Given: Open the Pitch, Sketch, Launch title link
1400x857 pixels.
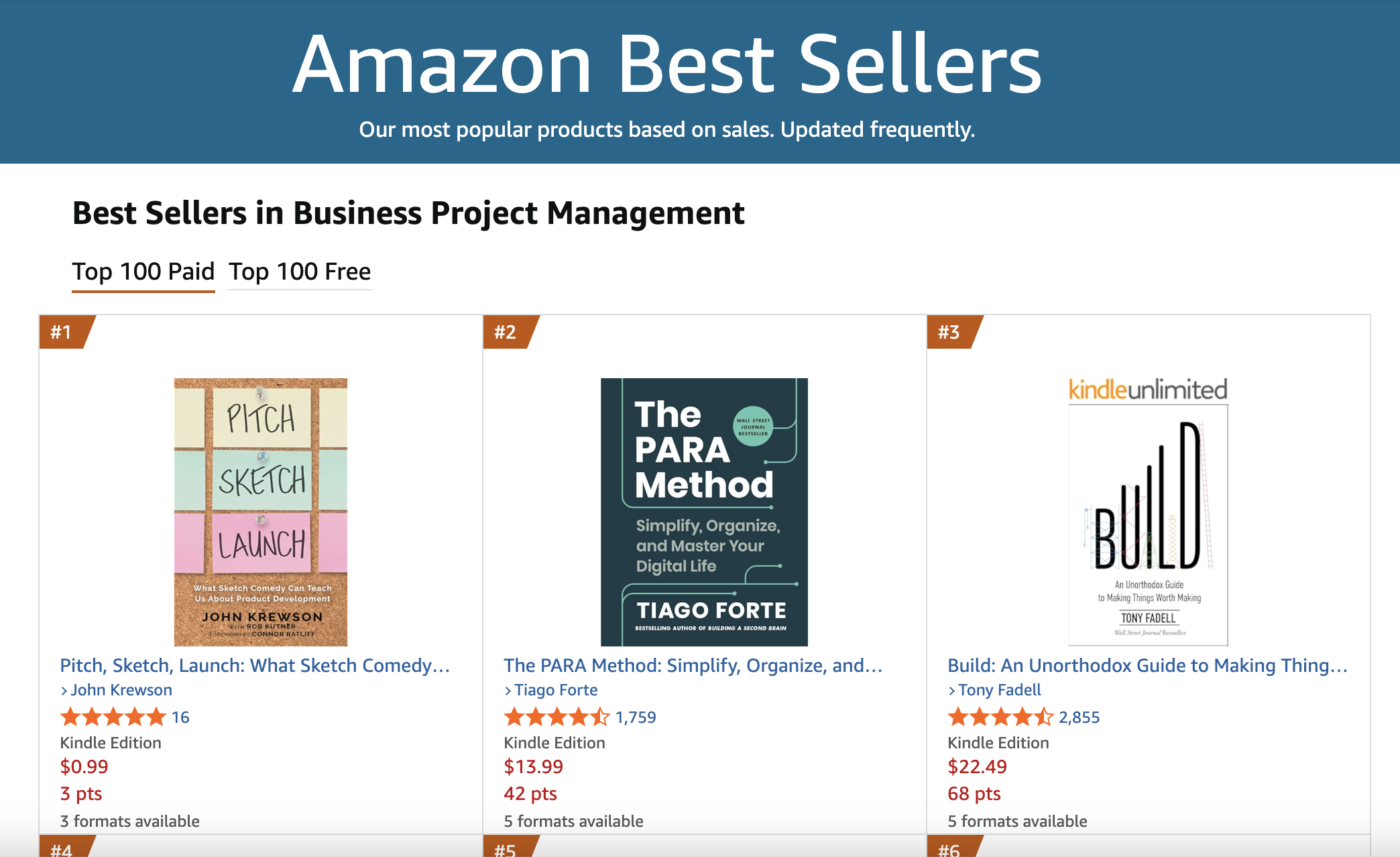Looking at the screenshot, I should pyautogui.click(x=255, y=665).
